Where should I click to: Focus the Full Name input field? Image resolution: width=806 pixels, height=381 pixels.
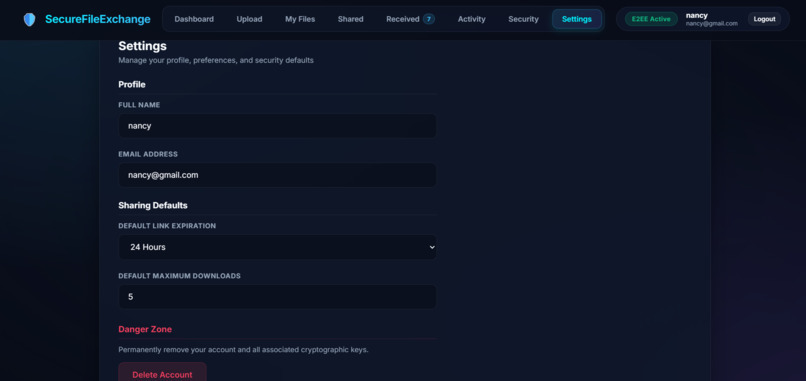pyautogui.click(x=278, y=125)
